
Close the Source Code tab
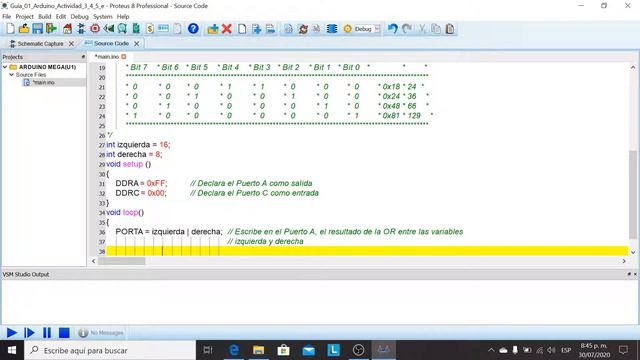137,44
